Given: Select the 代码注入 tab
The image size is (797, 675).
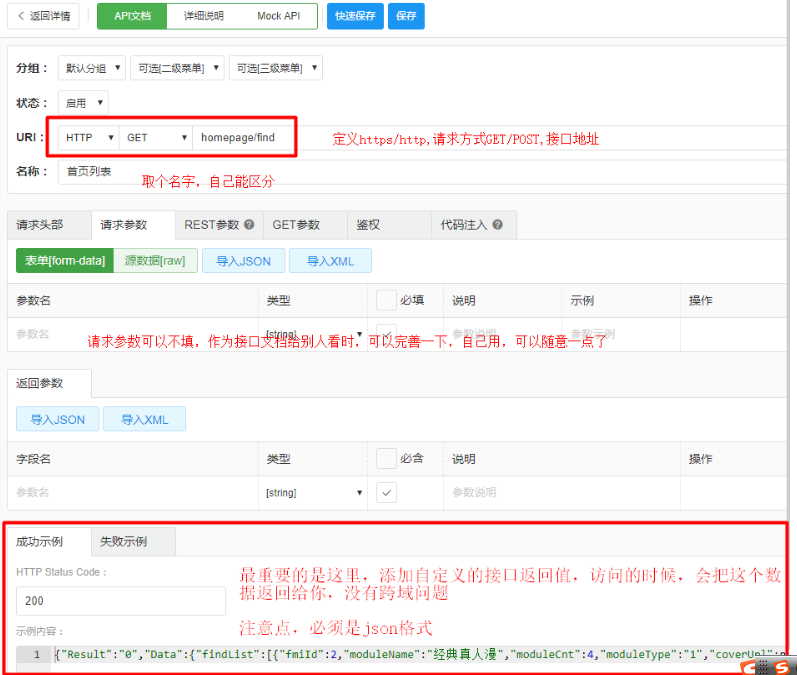Looking at the screenshot, I should point(474,225).
